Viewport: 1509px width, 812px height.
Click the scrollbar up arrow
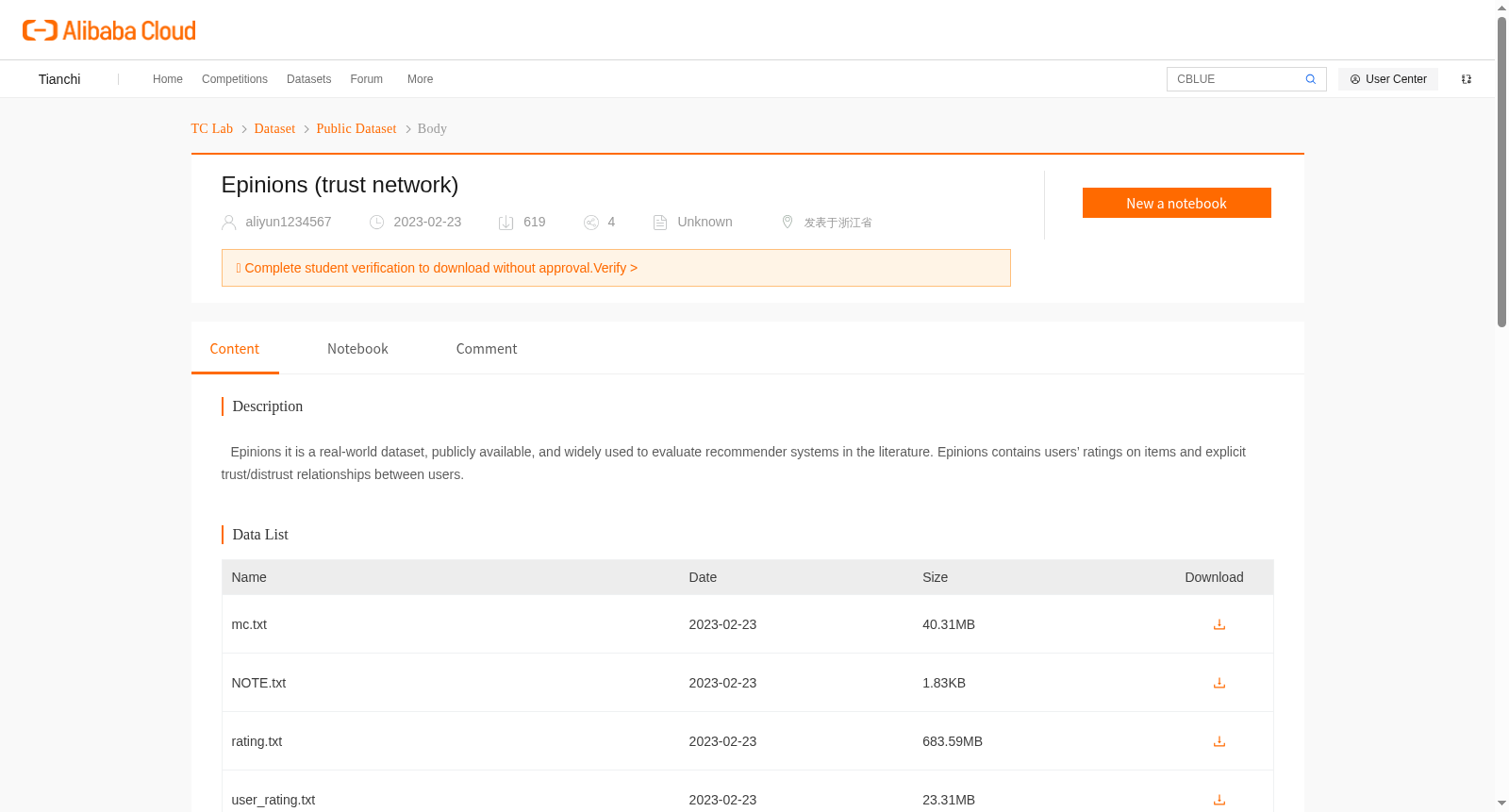[x=1502, y=8]
